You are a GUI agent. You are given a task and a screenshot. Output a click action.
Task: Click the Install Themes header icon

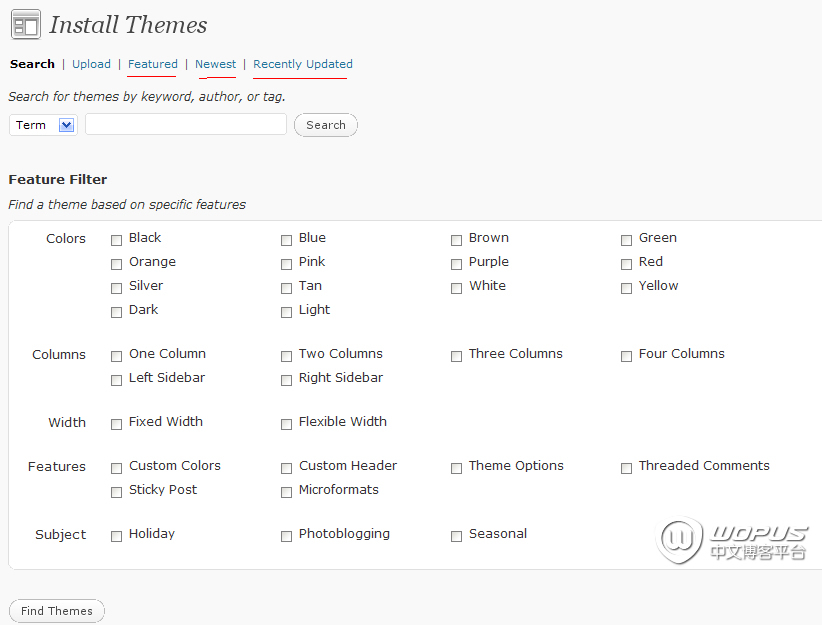[26, 25]
